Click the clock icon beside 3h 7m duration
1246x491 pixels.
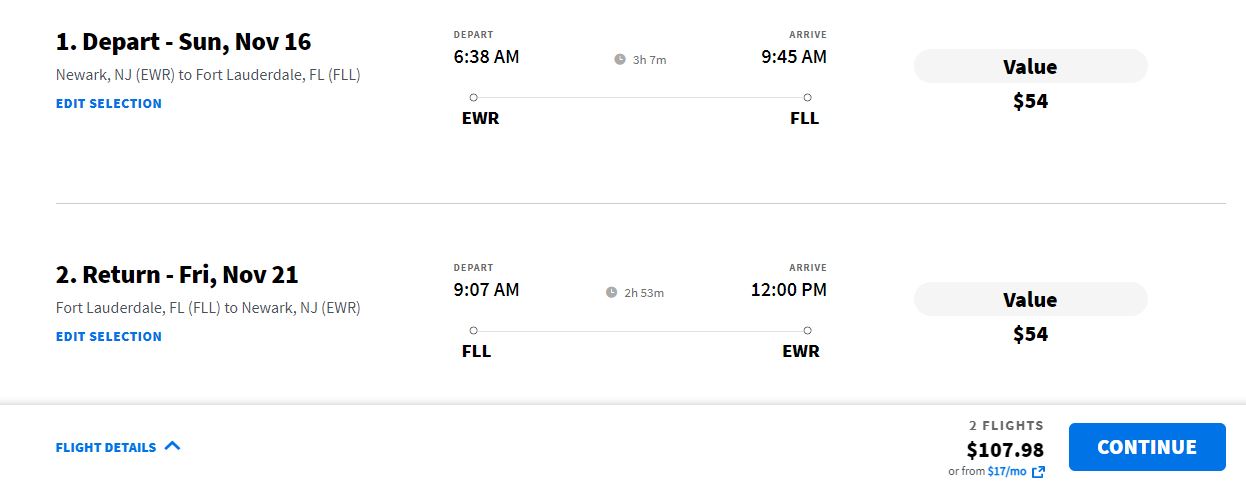coord(620,60)
